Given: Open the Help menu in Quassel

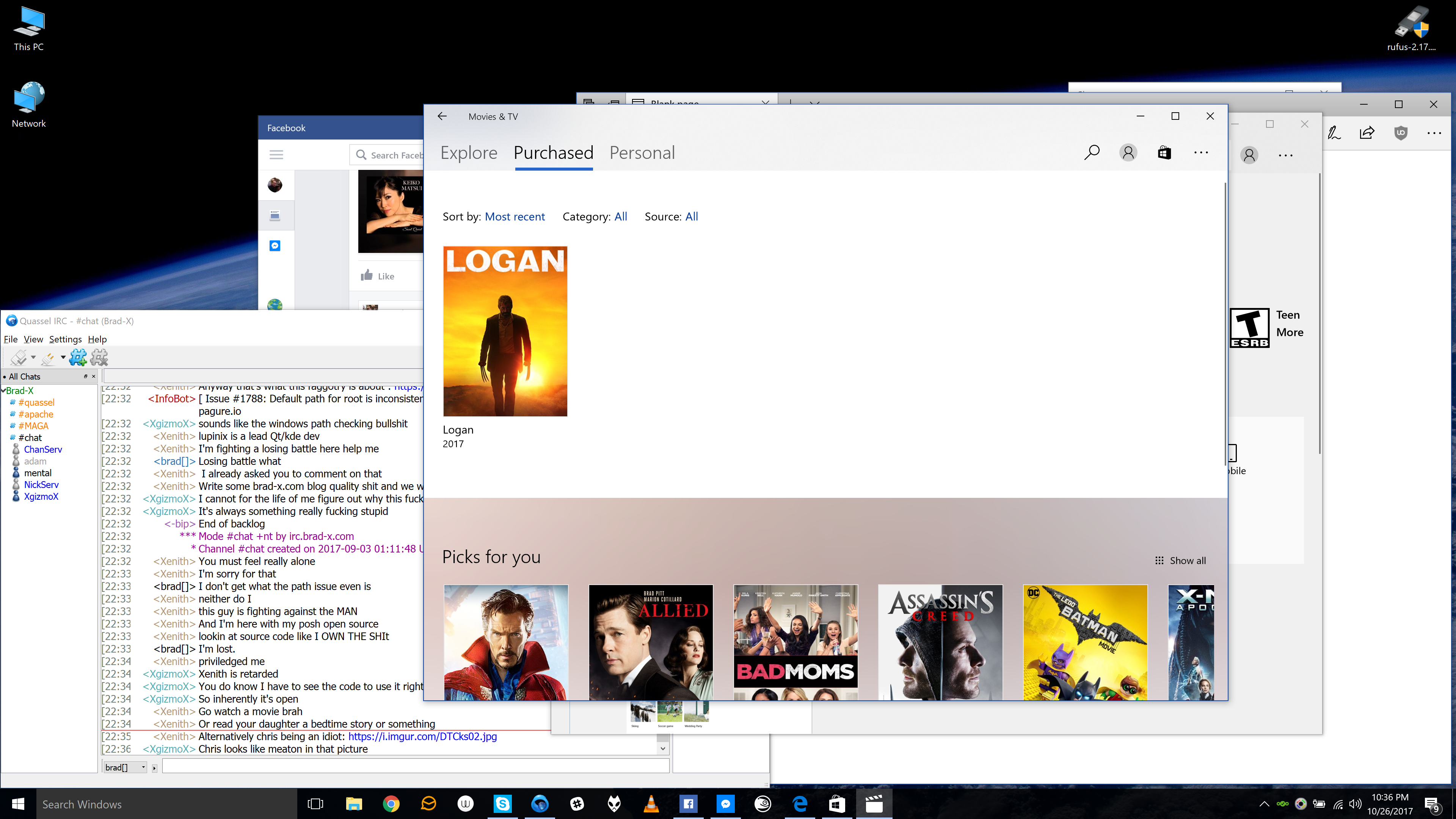Looking at the screenshot, I should tap(97, 339).
